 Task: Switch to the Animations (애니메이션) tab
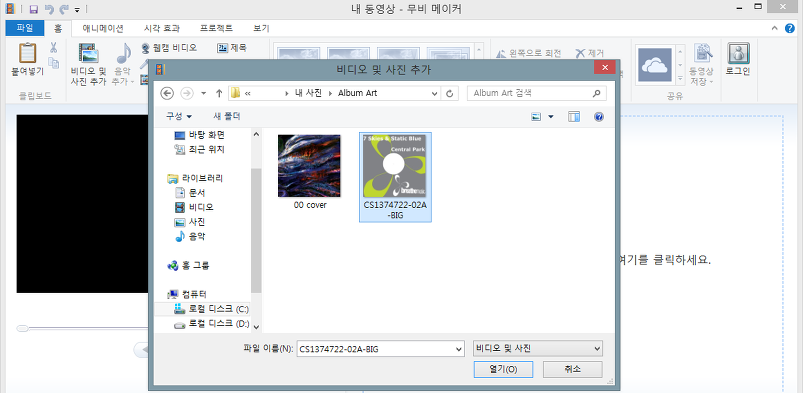[x=103, y=28]
